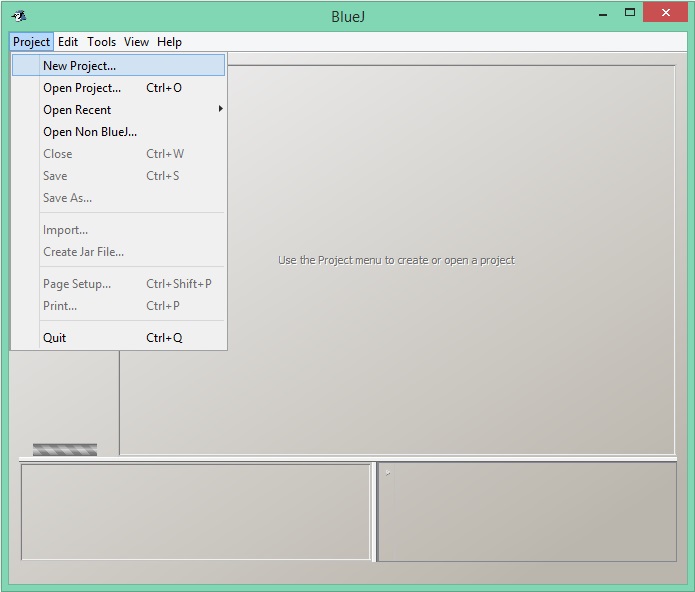Choose New Project... from the menu

118,66
